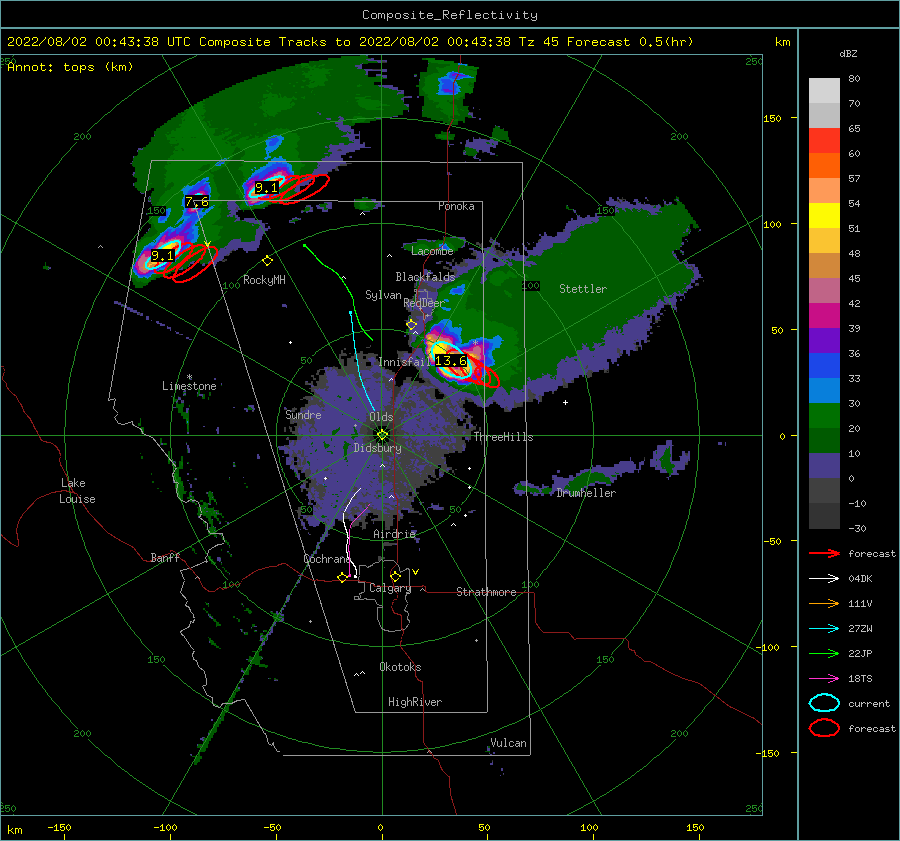This screenshot has height=841, width=900.
Task: Click the HighRiver city label
Action: 415,702
